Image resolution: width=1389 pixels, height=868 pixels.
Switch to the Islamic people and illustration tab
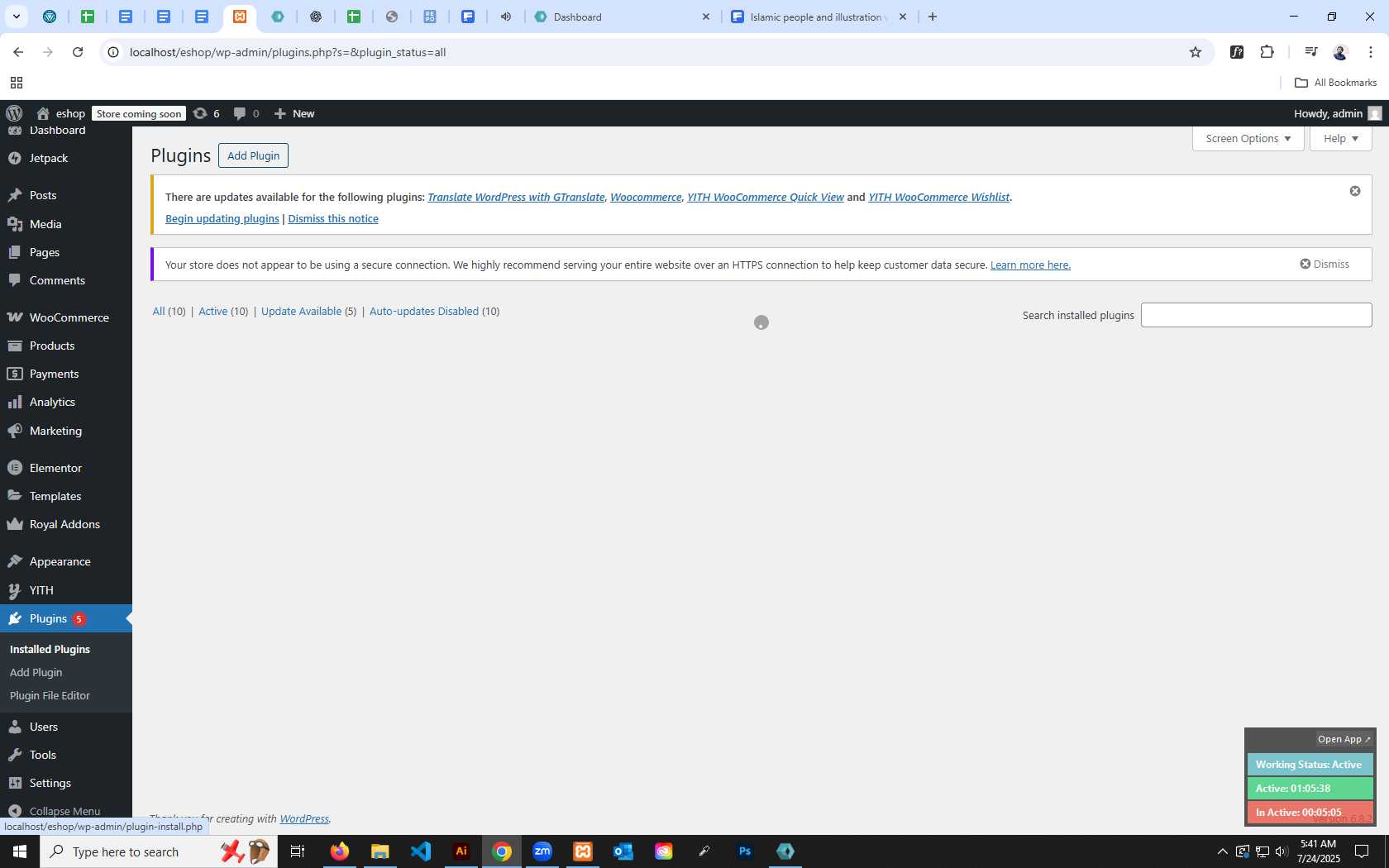pos(819,17)
